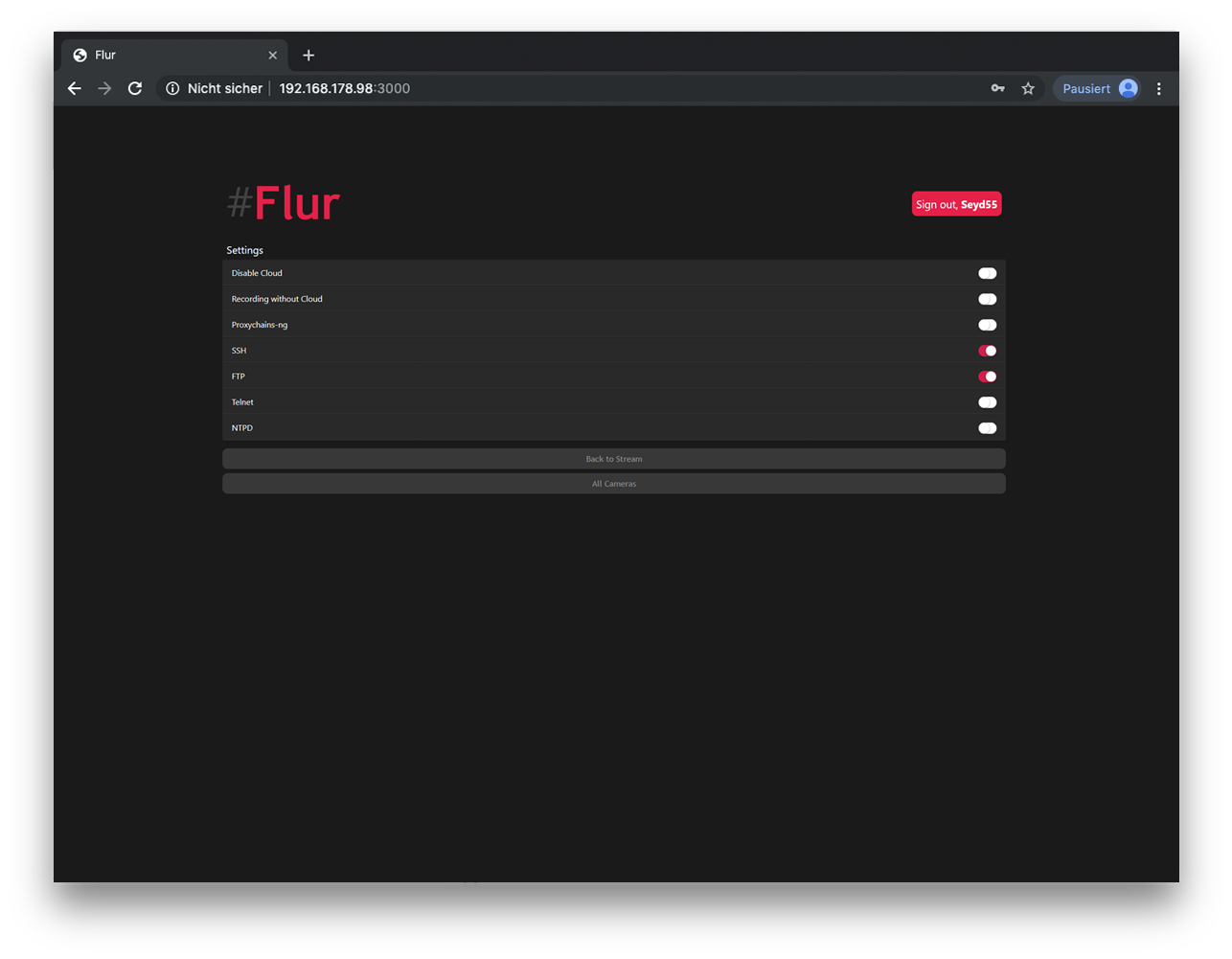Click the 'NTPD' label text
This screenshot has width=1232, height=959.
coord(242,428)
